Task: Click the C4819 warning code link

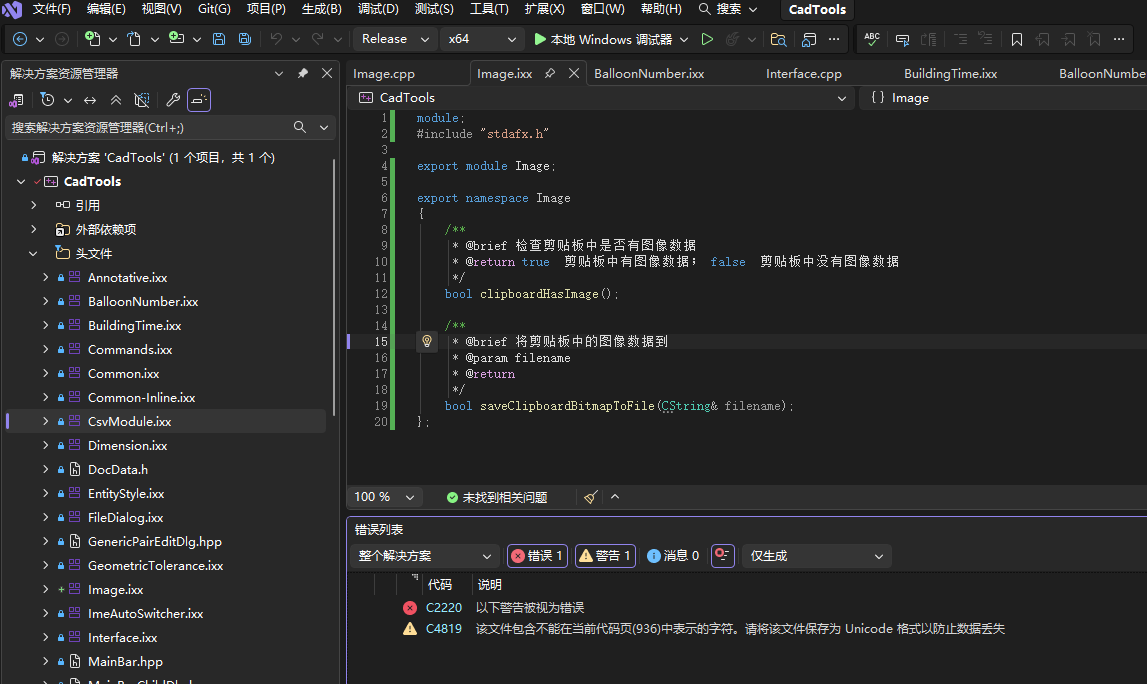Action: (x=444, y=629)
